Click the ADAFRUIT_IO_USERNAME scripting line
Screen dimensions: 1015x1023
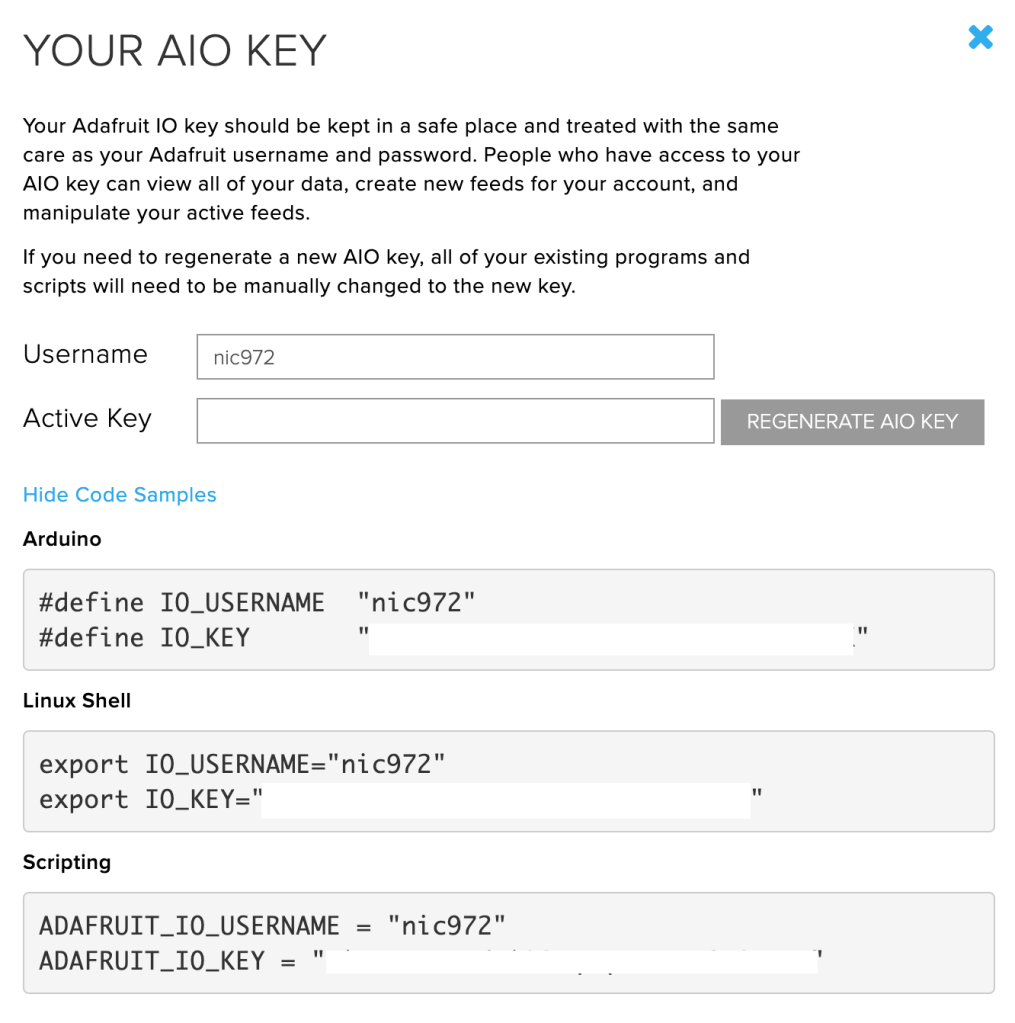pos(272,926)
